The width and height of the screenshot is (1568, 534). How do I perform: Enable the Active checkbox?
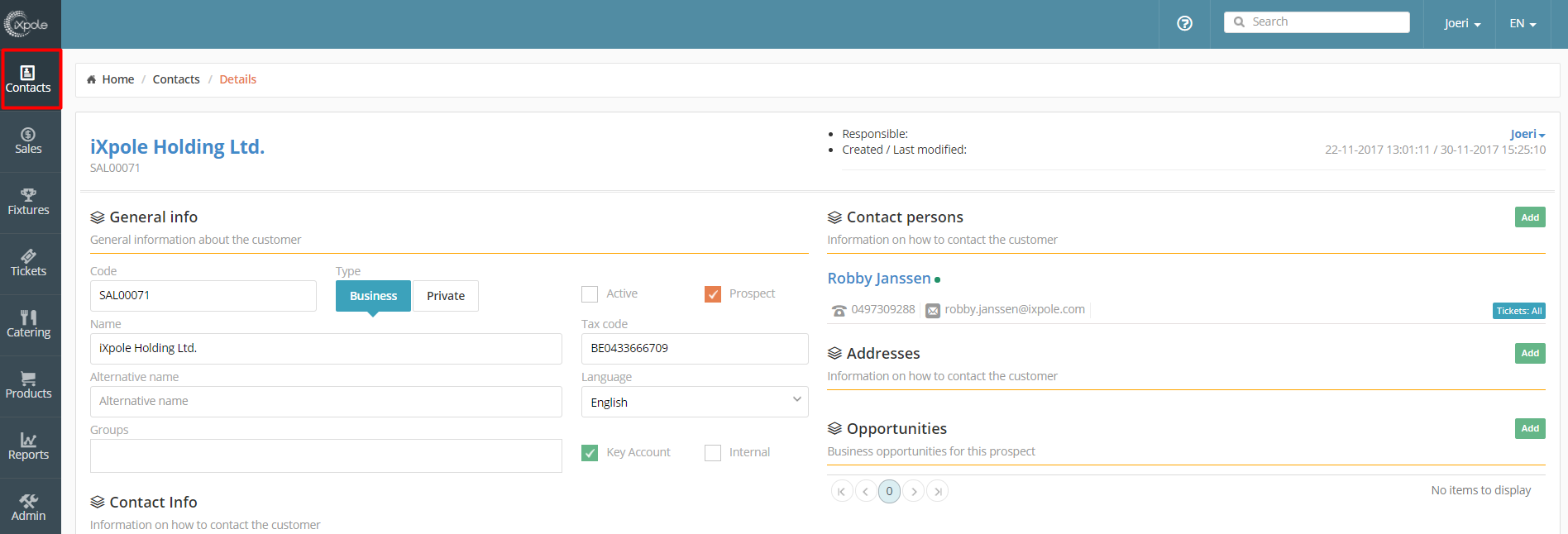(590, 294)
